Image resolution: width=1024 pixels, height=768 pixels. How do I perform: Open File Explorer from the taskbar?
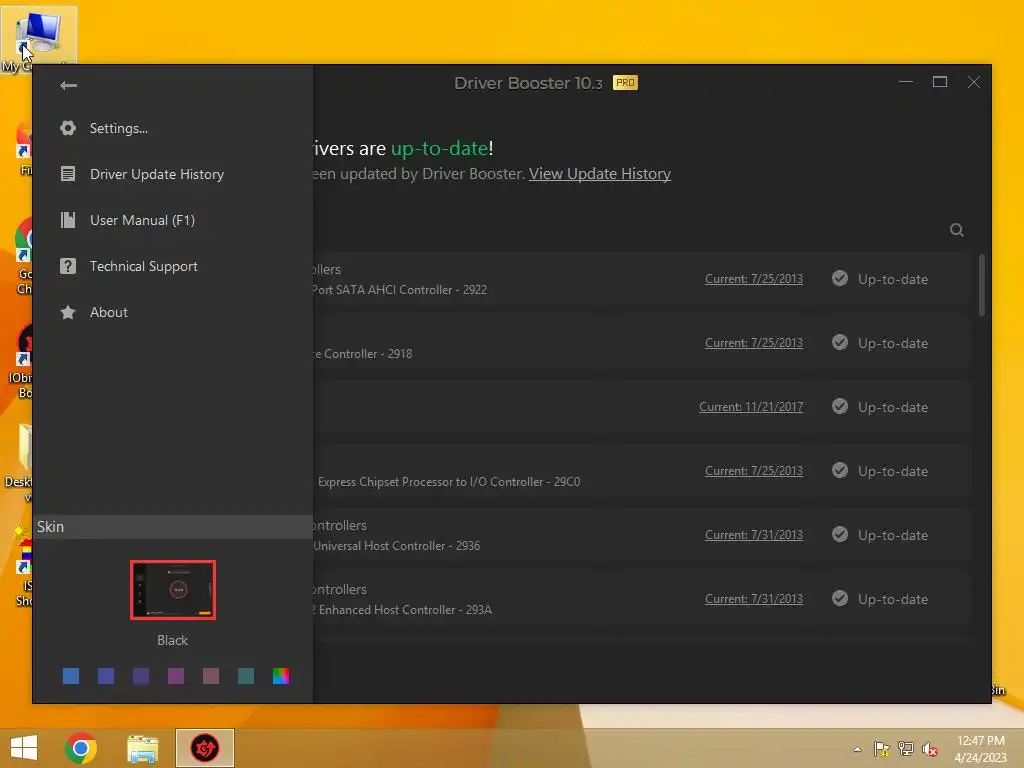[142, 749]
